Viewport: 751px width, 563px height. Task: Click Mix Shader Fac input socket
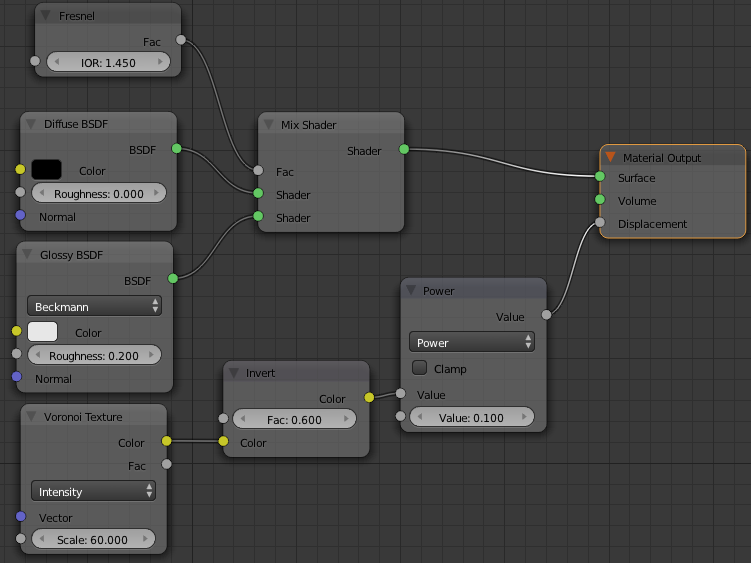[258, 170]
